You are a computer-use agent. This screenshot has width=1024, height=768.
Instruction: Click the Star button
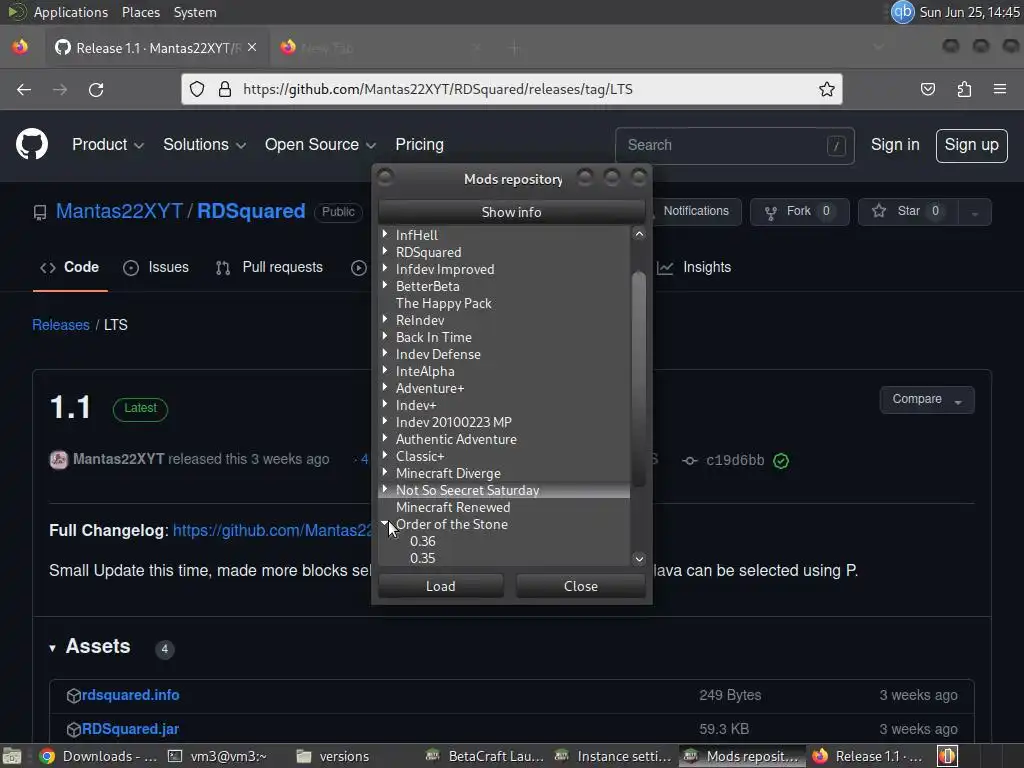(x=908, y=212)
